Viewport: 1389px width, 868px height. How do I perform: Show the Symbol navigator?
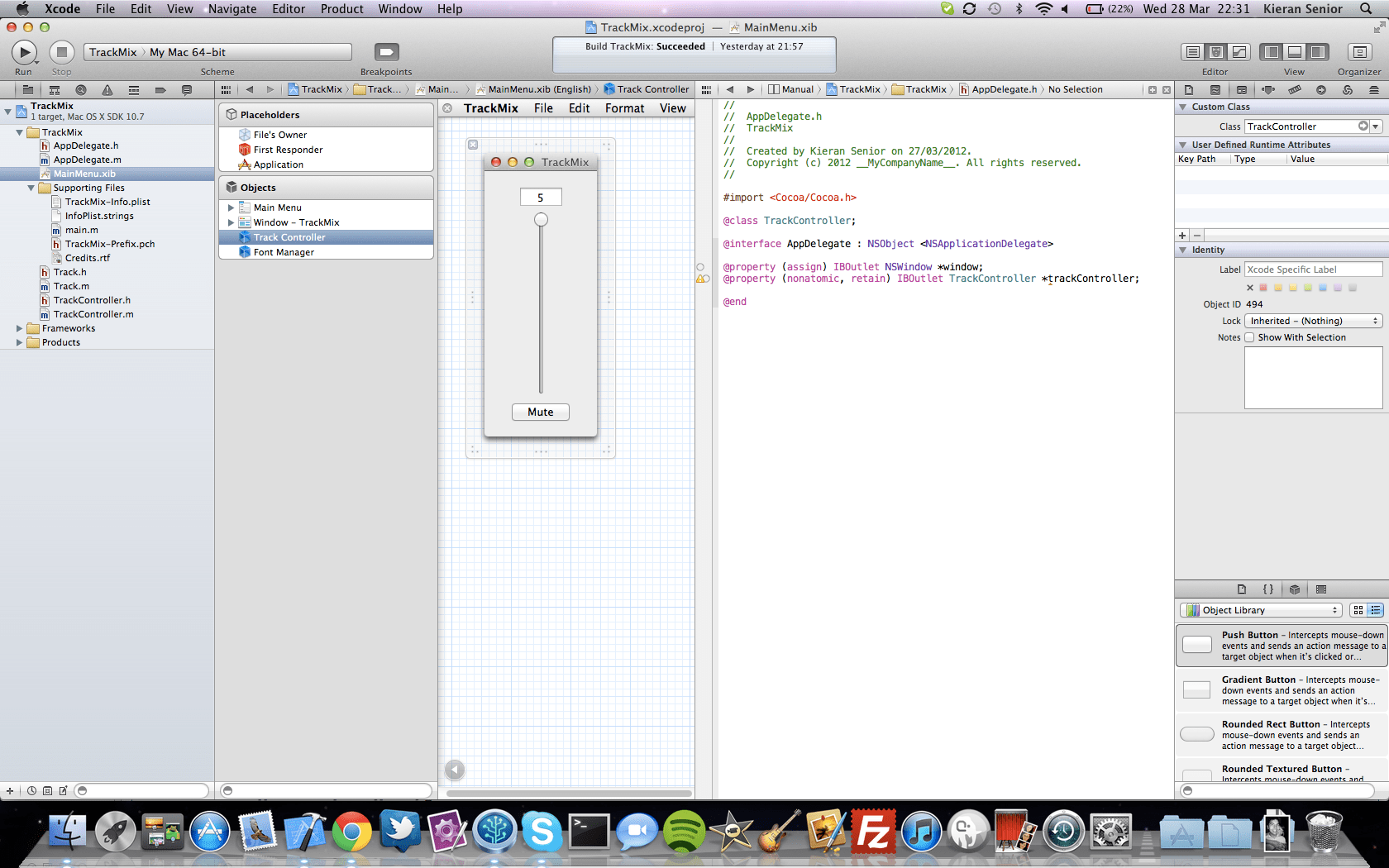tap(54, 89)
